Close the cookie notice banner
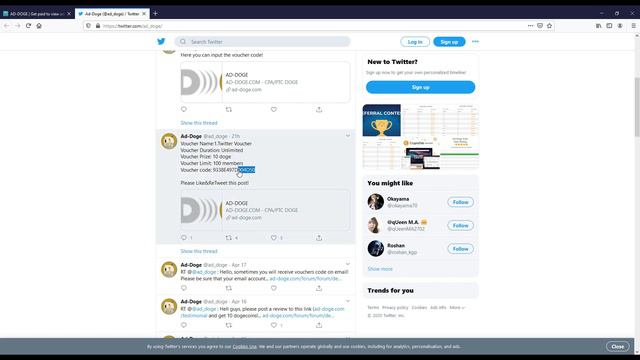 coord(618,347)
